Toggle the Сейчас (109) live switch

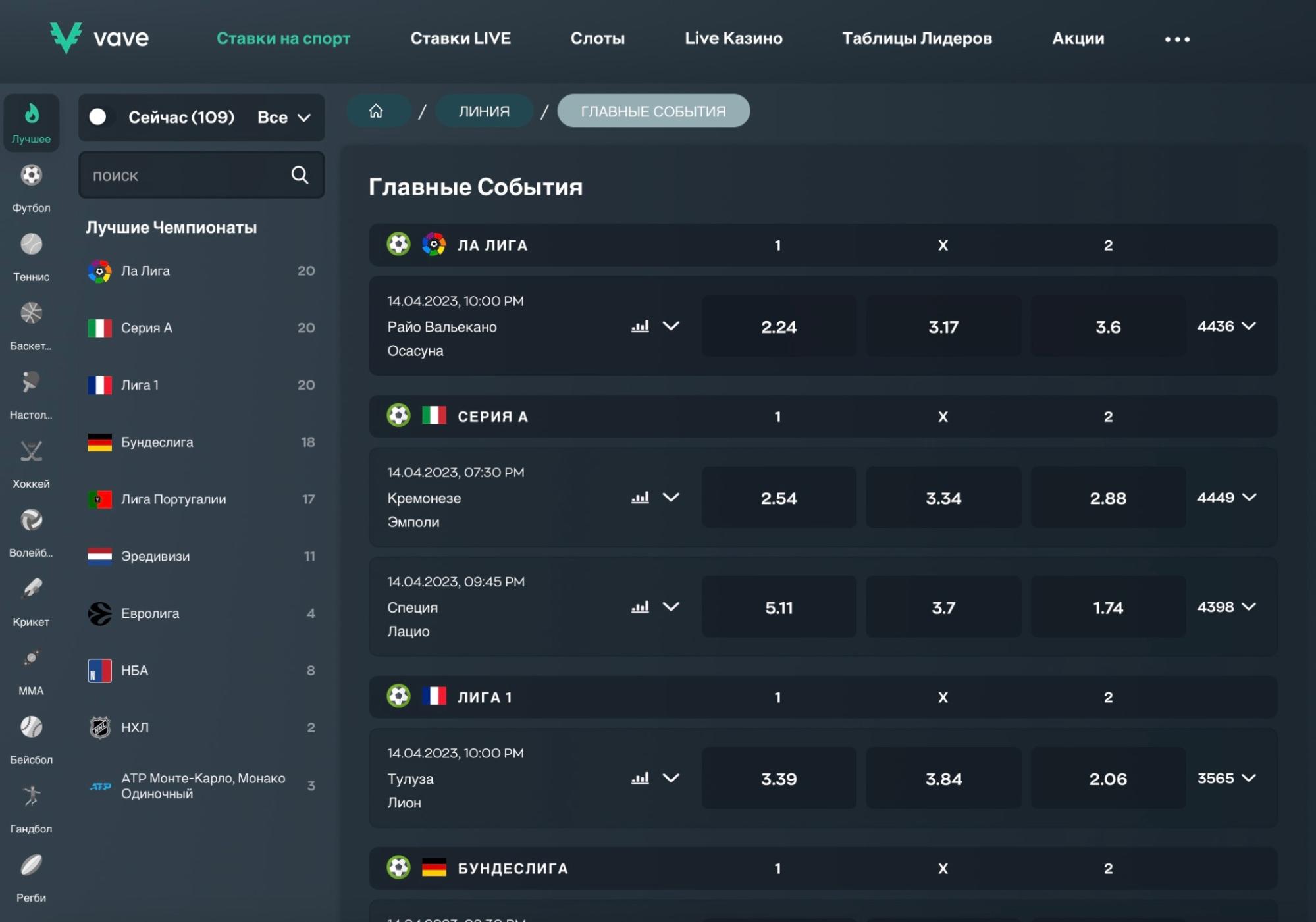98,117
